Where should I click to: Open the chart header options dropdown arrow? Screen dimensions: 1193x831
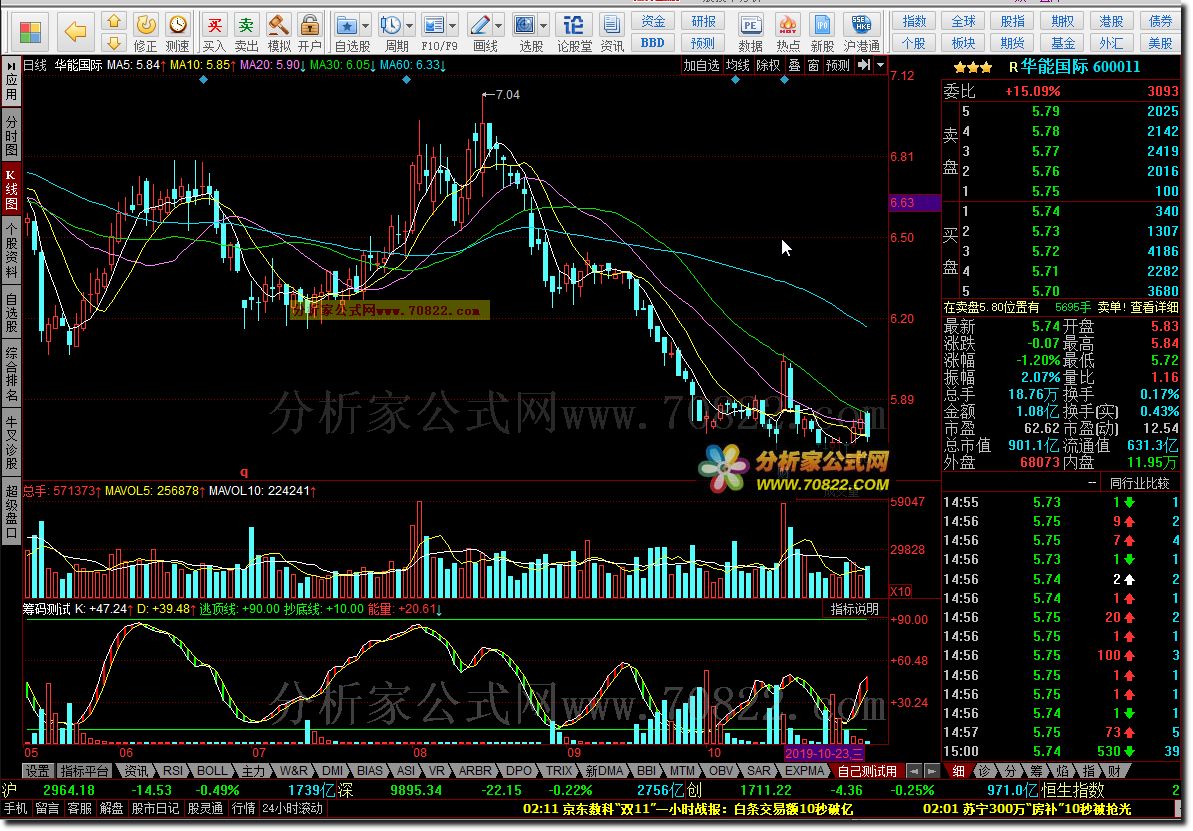point(880,65)
